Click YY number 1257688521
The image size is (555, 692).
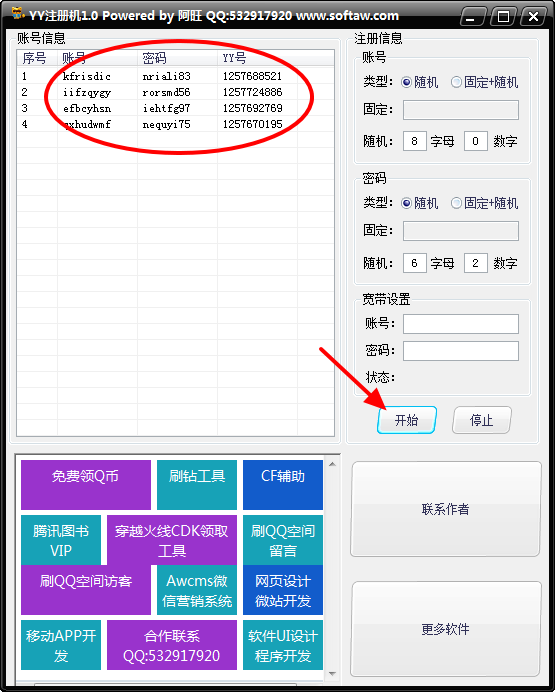252,76
